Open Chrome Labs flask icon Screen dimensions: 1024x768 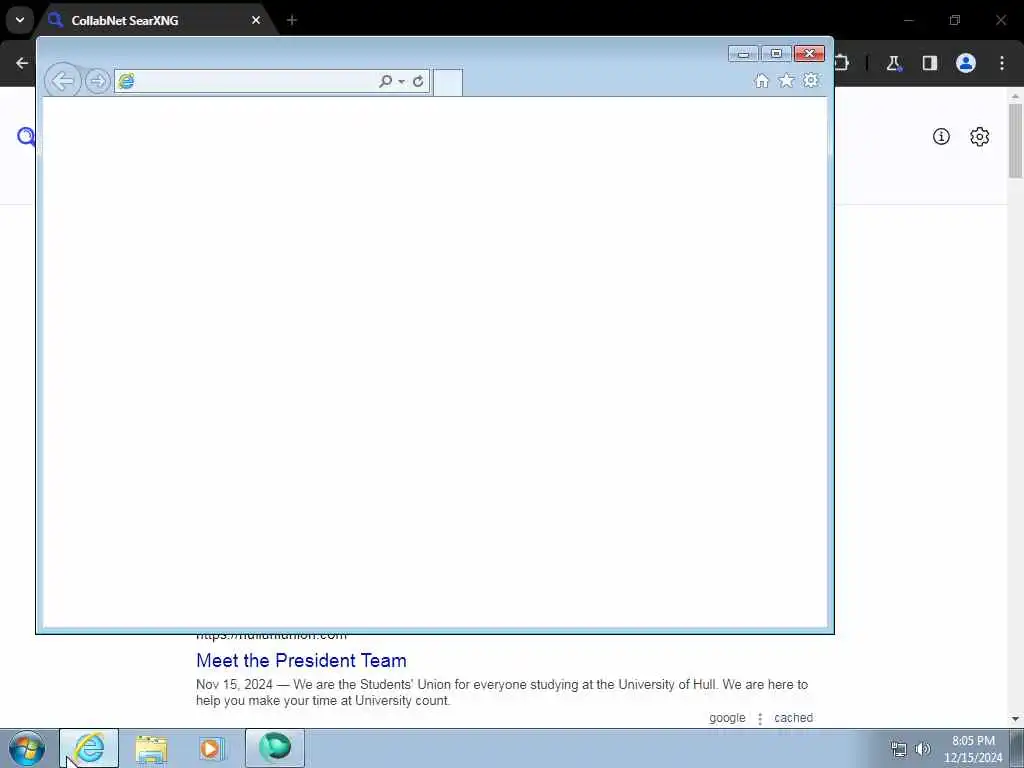tap(893, 63)
